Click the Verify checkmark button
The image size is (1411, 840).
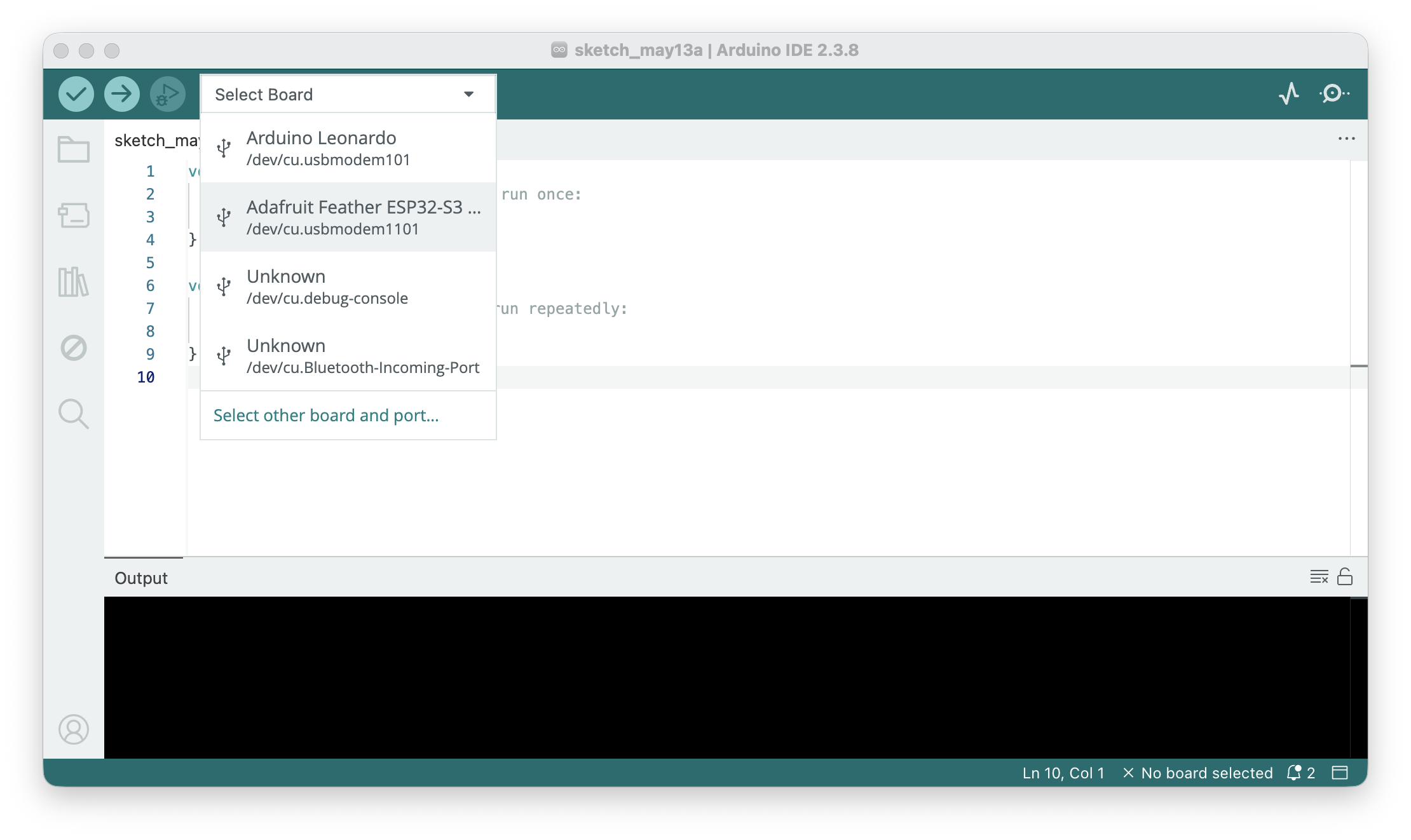[x=76, y=94]
